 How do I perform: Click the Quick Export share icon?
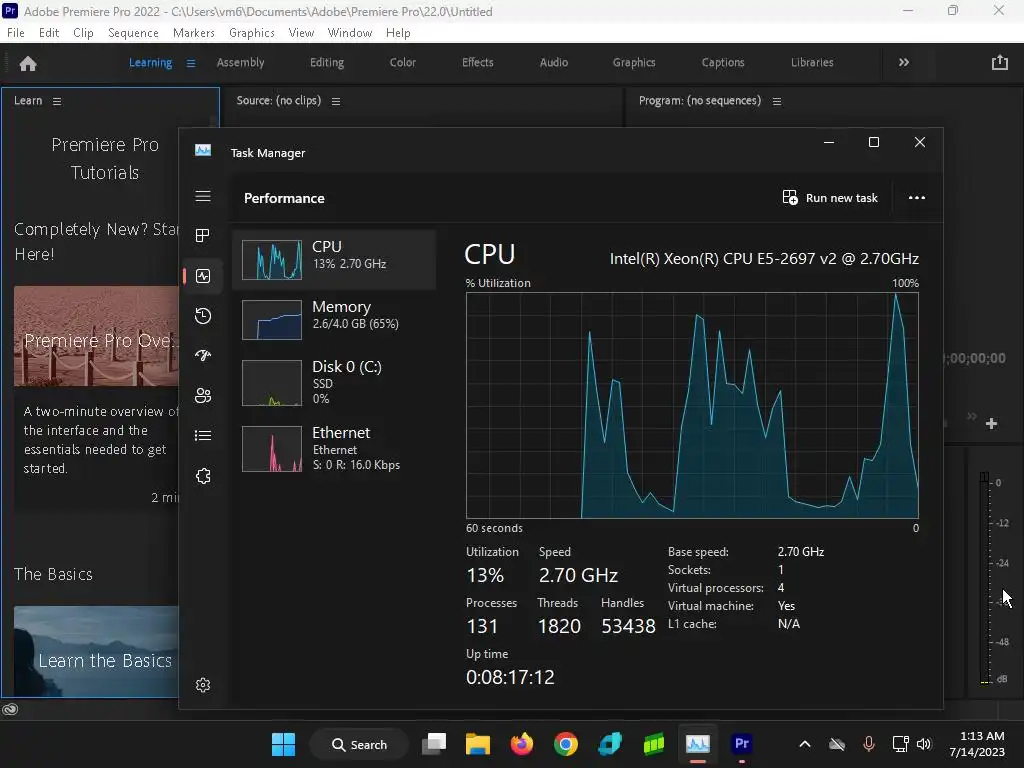pos(999,63)
